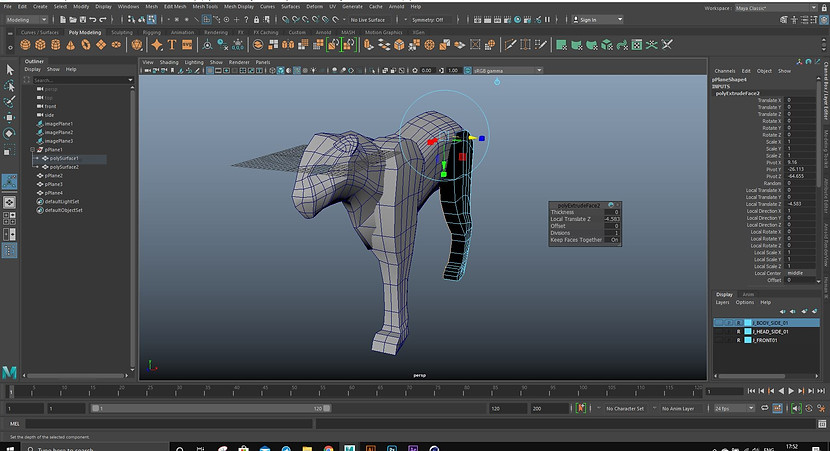Click color swatch of l_HEAD_SIDE_01 layer
This screenshot has height=451, width=830.
pyautogui.click(x=748, y=331)
